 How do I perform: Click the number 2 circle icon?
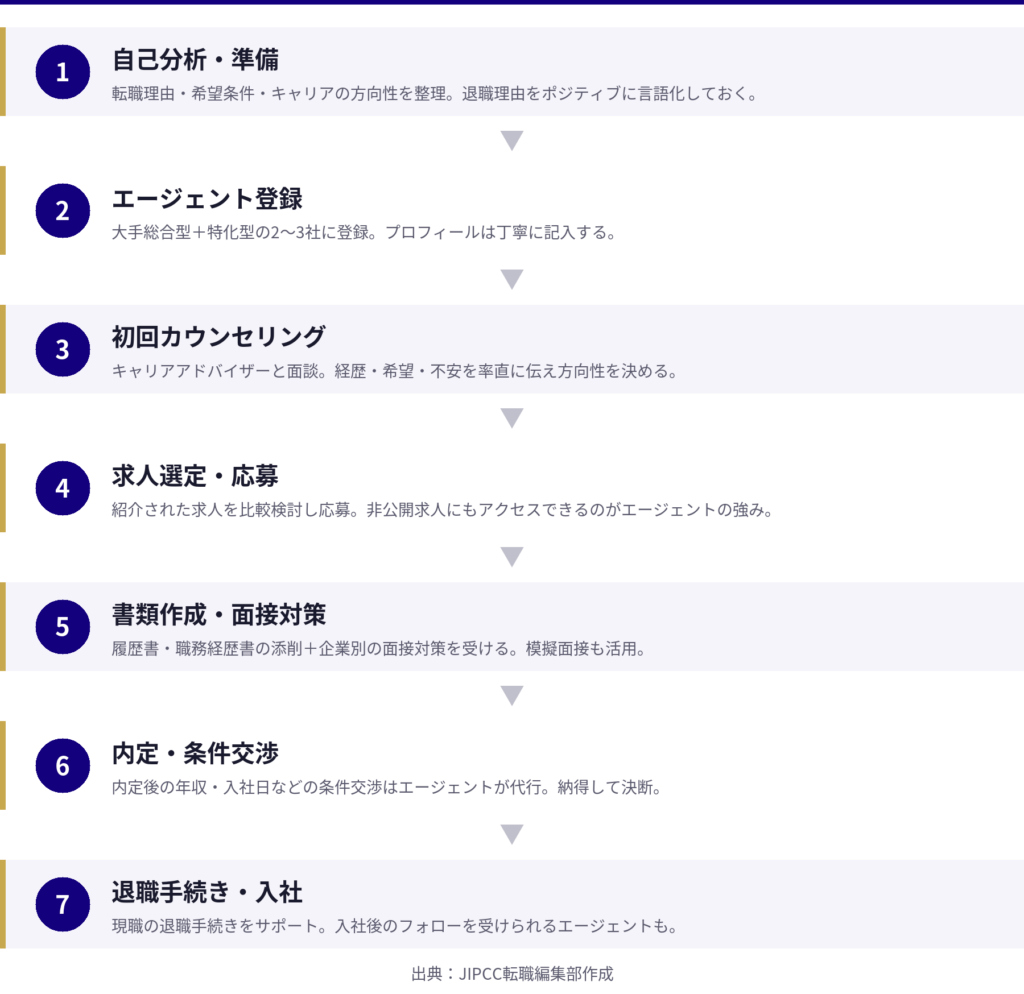63,210
